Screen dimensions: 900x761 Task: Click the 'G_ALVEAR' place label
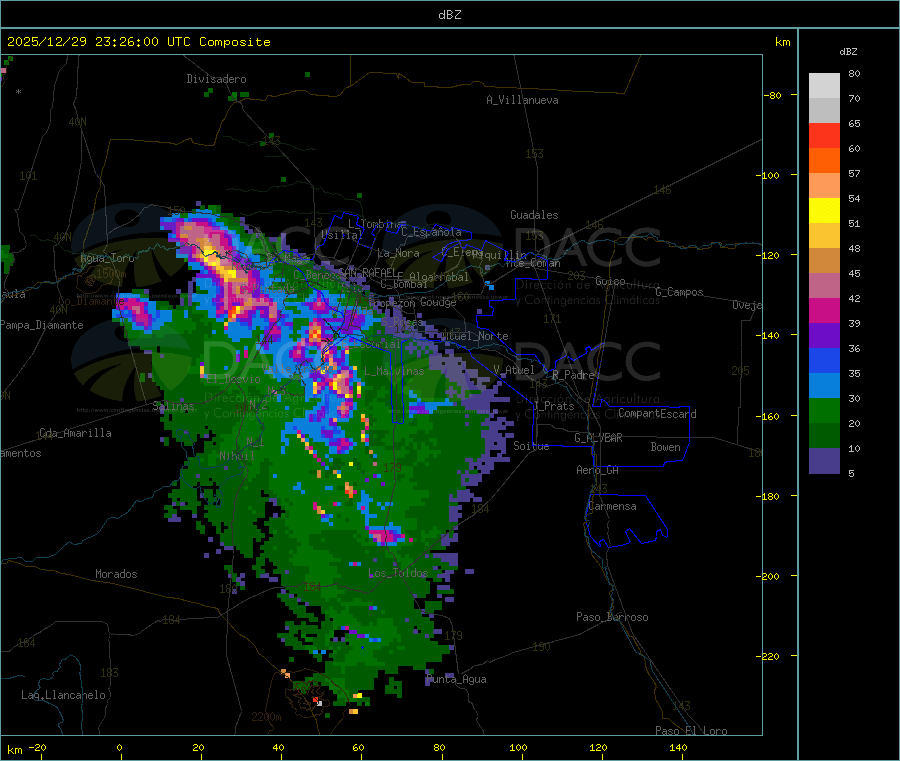click(598, 438)
